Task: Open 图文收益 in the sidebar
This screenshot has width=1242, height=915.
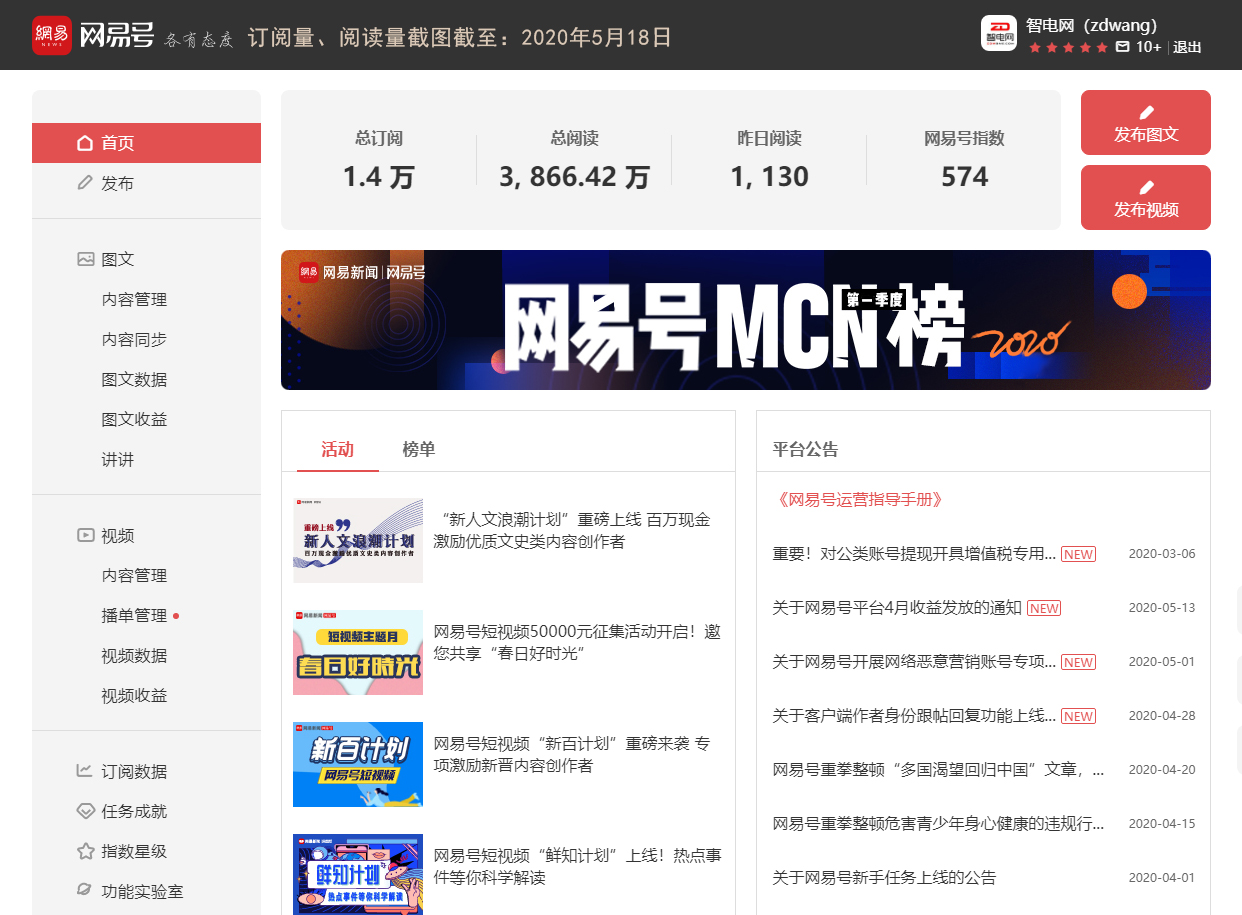Action: tap(134, 419)
